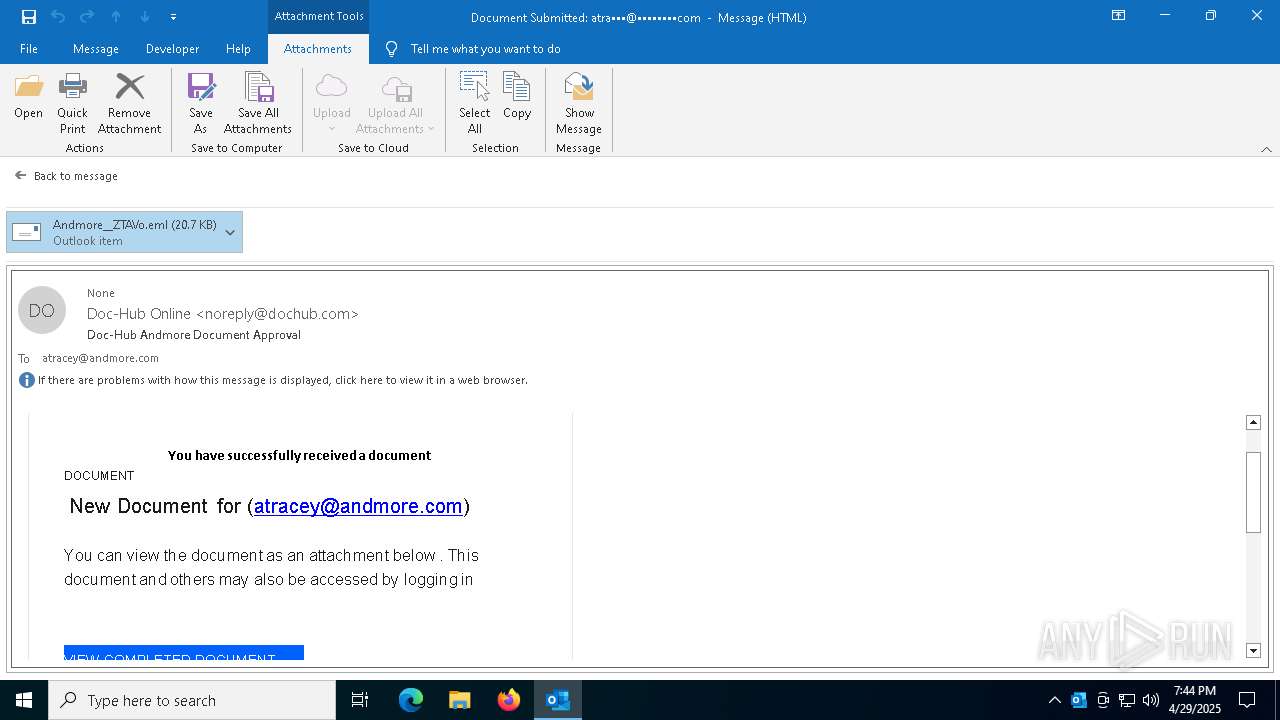Open Firefox from taskbar
The height and width of the screenshot is (720, 1280).
(509, 700)
